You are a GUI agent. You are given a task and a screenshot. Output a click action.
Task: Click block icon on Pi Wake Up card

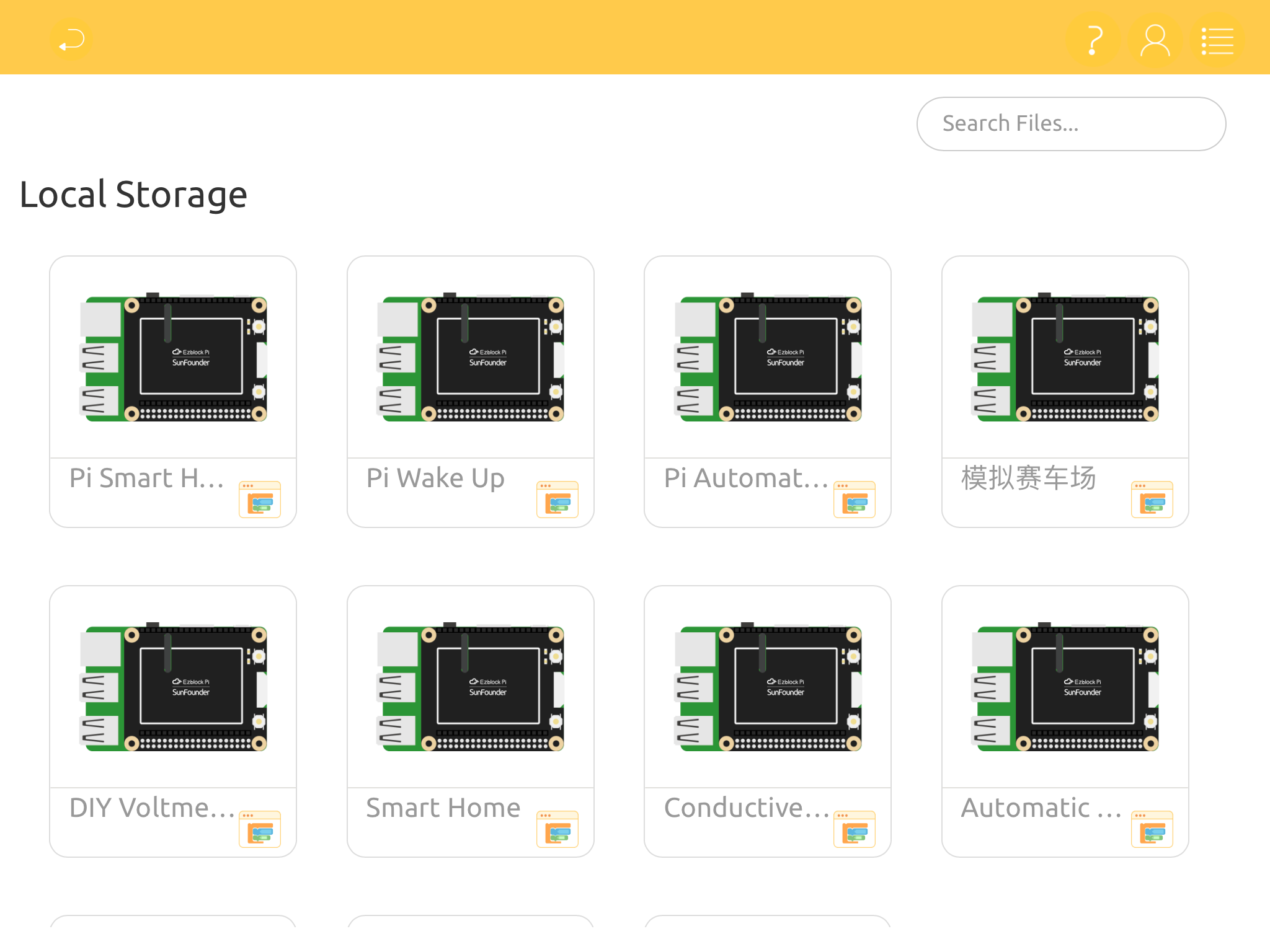pyautogui.click(x=557, y=500)
